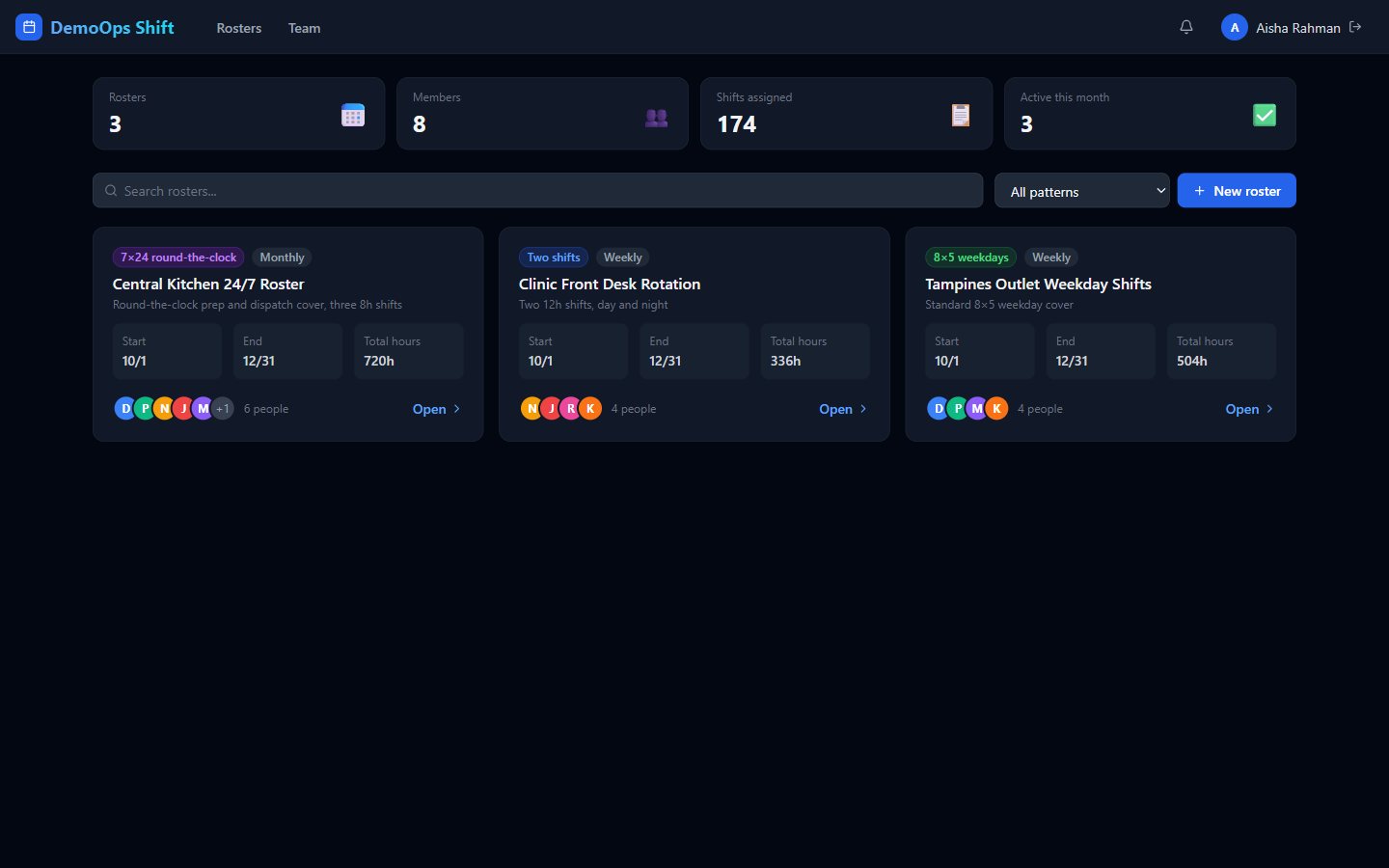The width and height of the screenshot is (1389, 868).
Task: Click the DemoOps Shift calendar logo icon
Action: [29, 27]
